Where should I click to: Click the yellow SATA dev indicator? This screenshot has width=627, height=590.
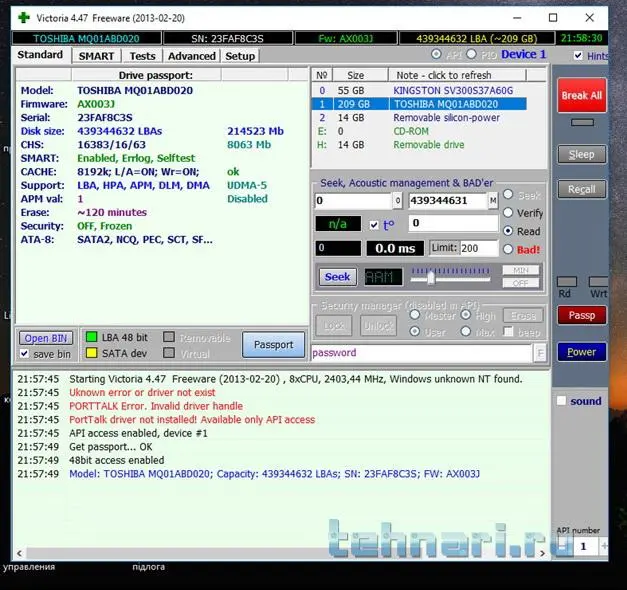tap(91, 353)
